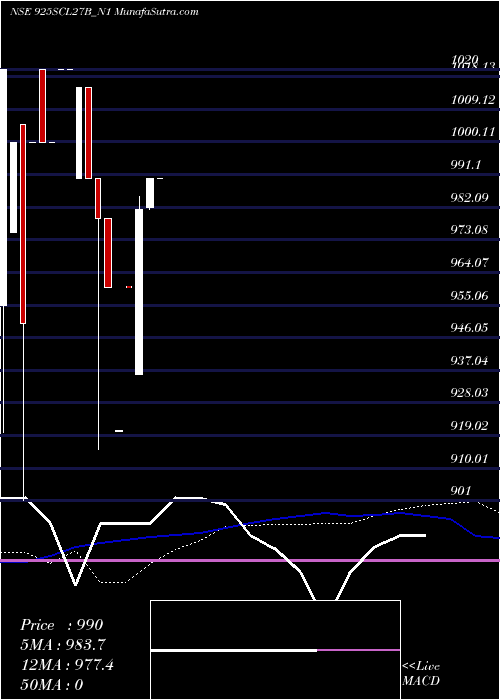Select the 955.06 price axis label
Image resolution: width=500 pixels, height=700 pixels.
click(472, 296)
